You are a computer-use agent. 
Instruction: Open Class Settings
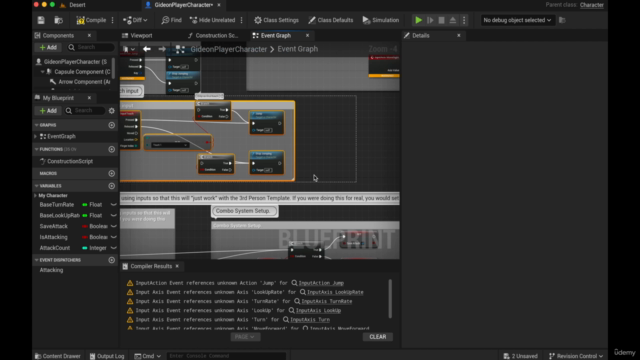click(276, 20)
